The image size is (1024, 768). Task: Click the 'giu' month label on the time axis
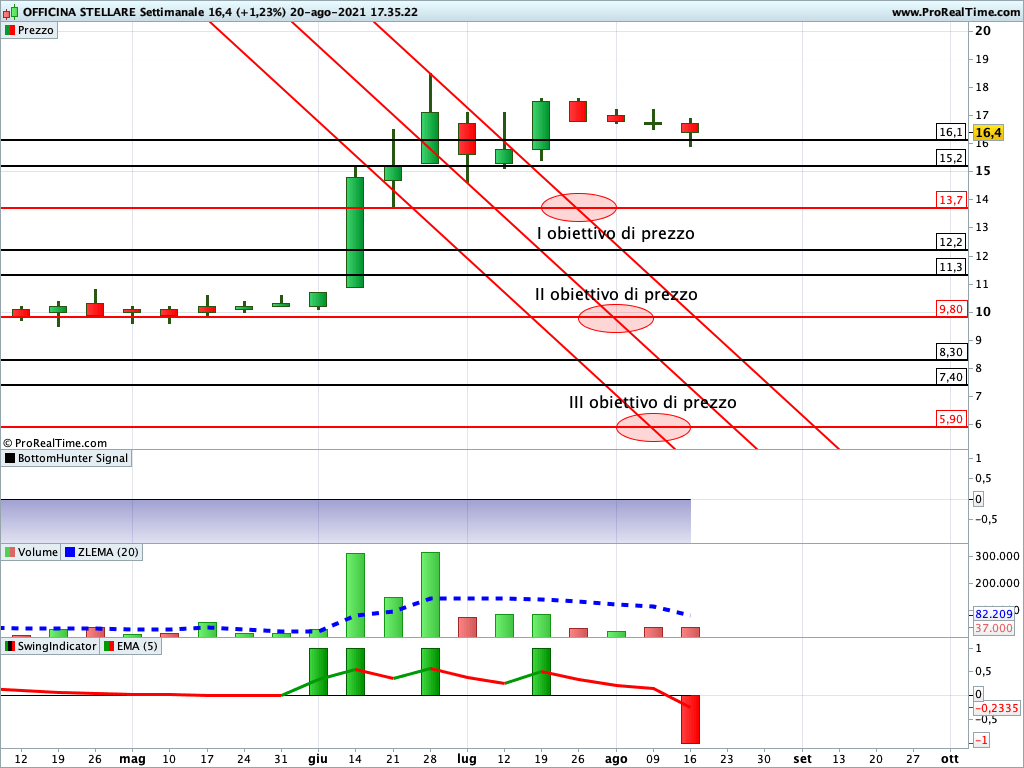[318, 759]
